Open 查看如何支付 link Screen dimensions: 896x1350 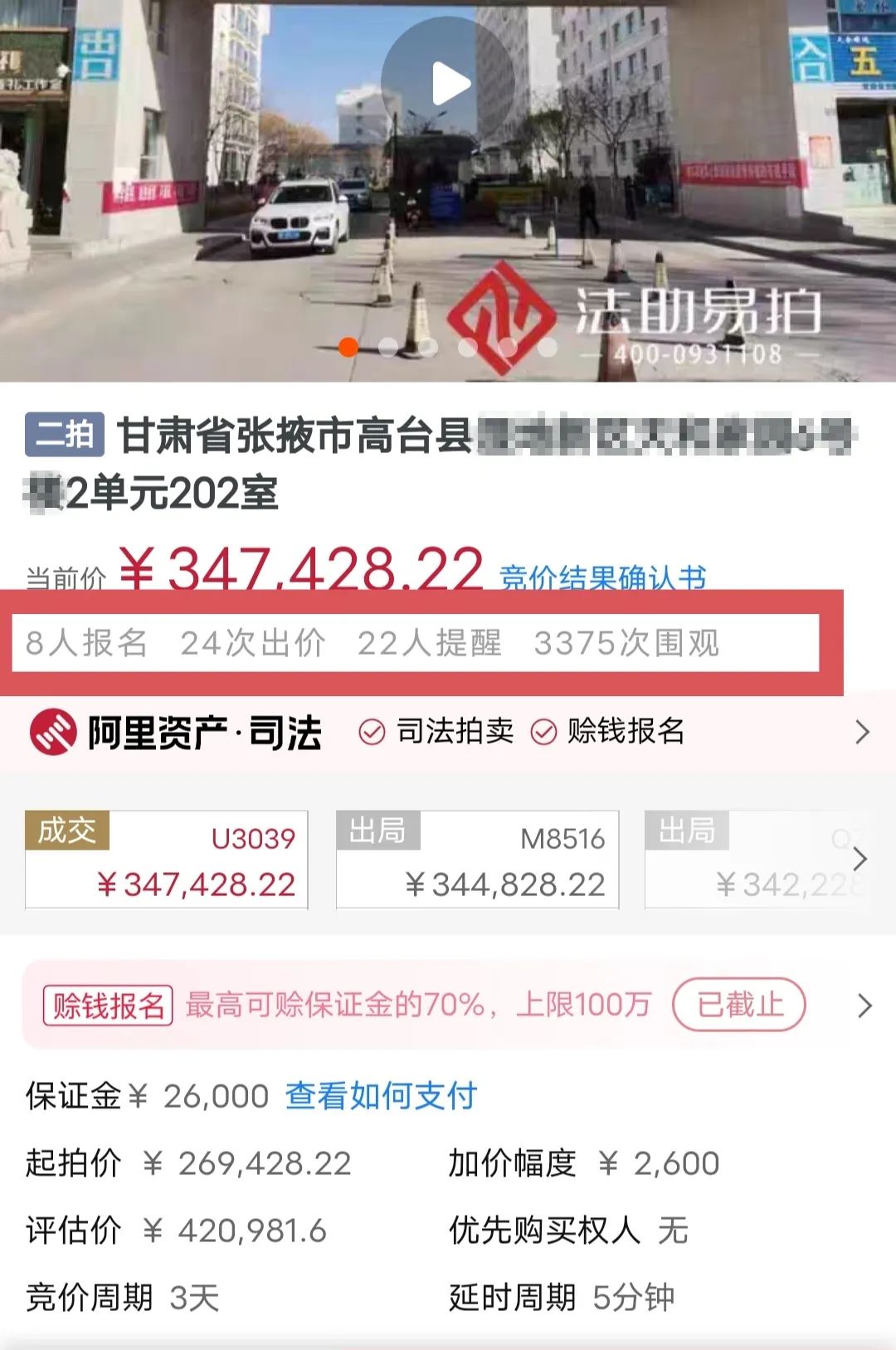pos(382,1096)
